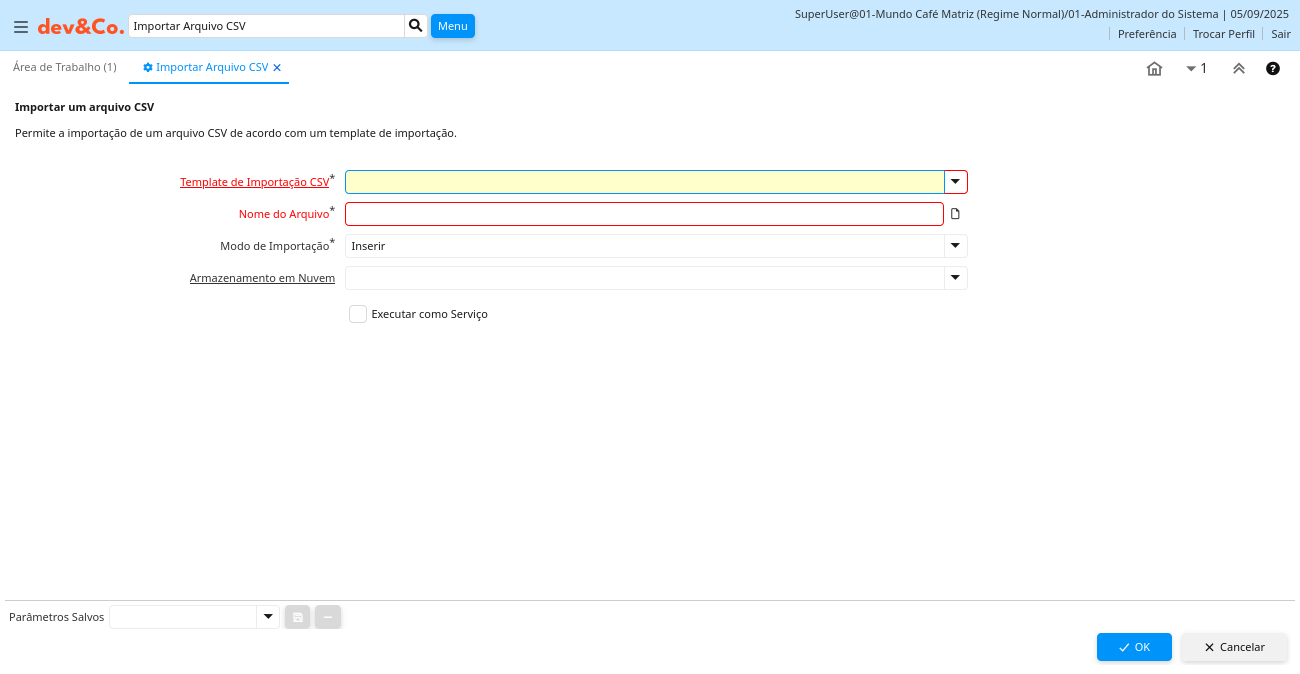
Task: Click the file browse icon beside Nome do Arquivo
Action: click(955, 214)
